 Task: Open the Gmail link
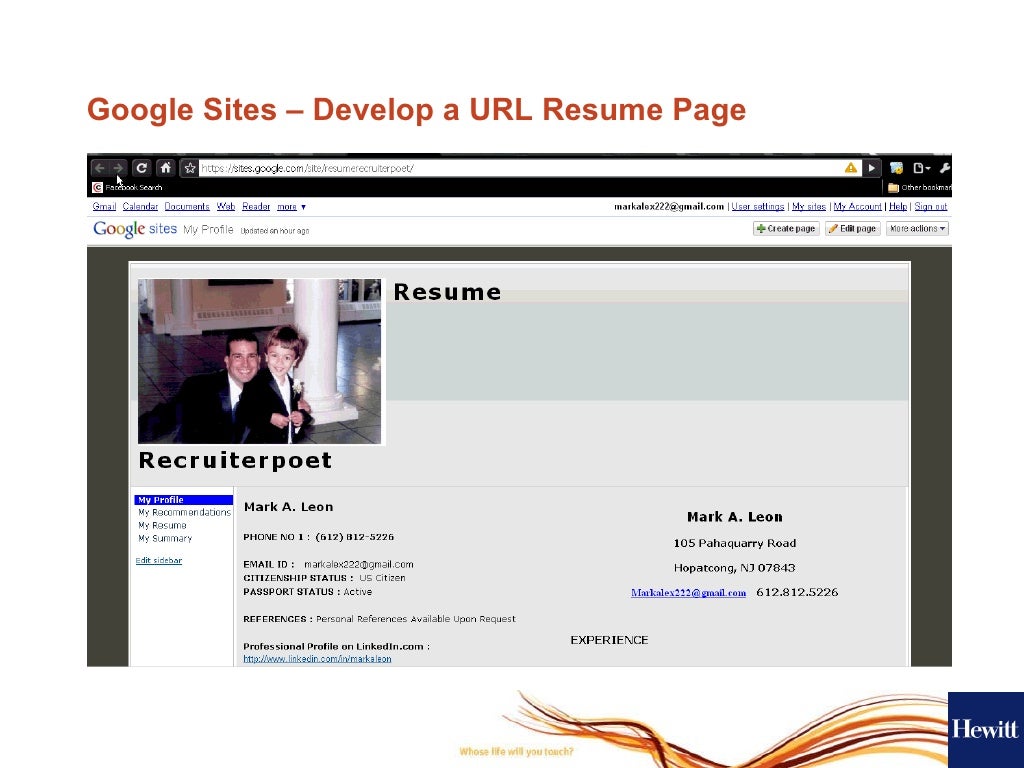pos(104,206)
